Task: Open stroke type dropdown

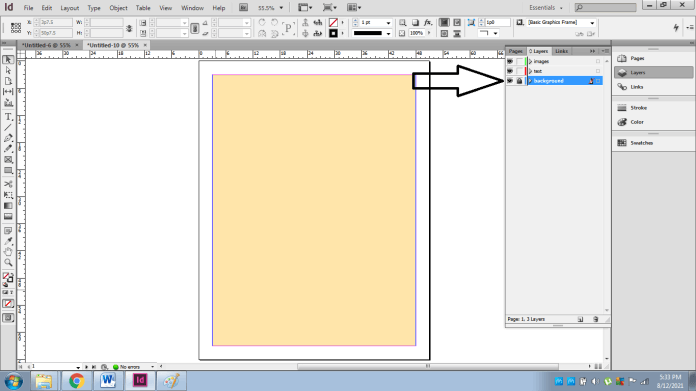Action: pos(388,33)
